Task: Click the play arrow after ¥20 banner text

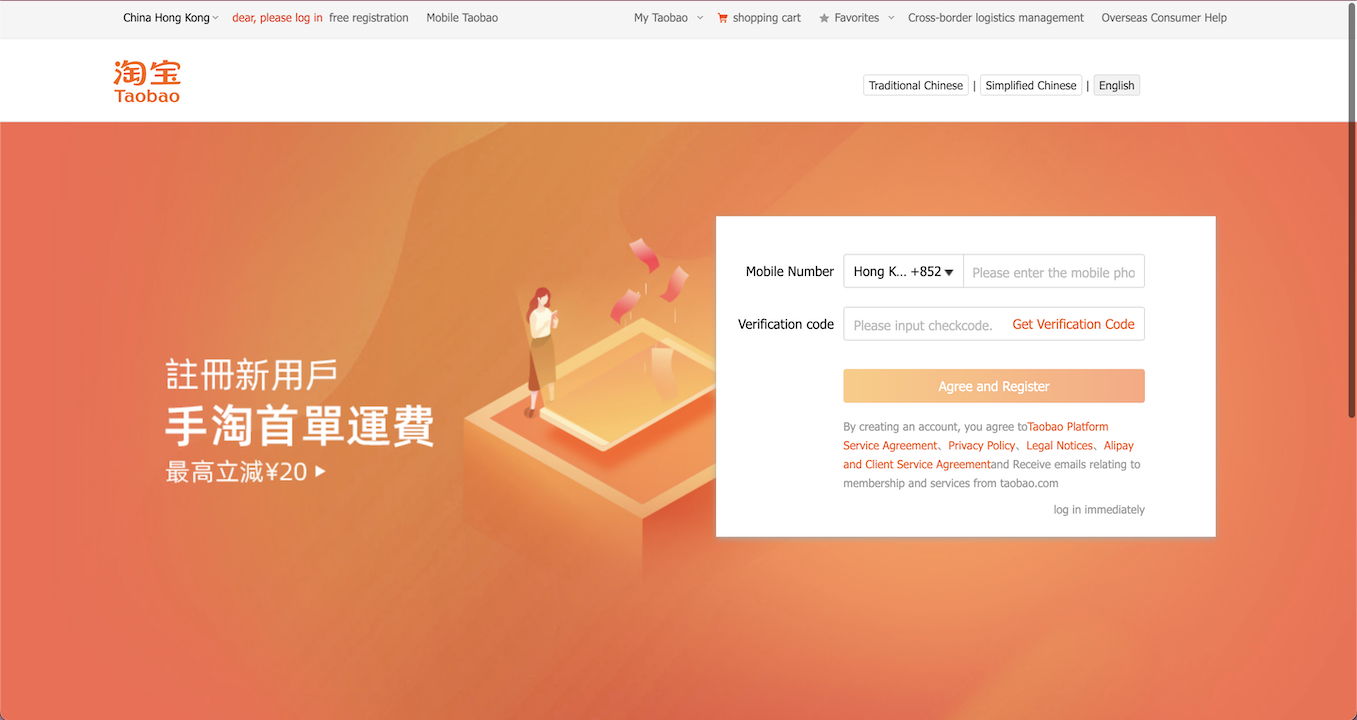Action: point(320,471)
